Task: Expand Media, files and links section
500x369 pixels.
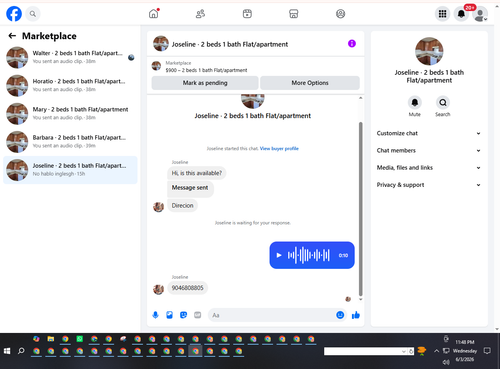Action: click(x=429, y=168)
